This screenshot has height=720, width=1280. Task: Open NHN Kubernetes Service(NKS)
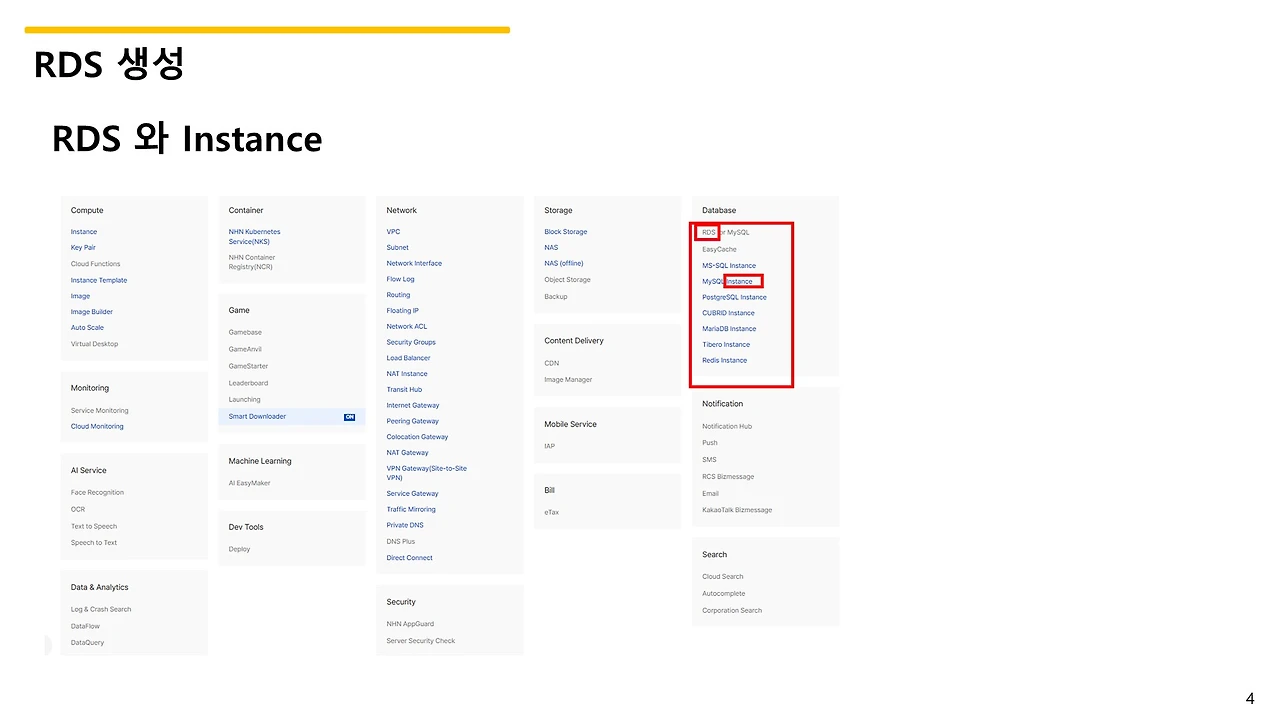255,237
